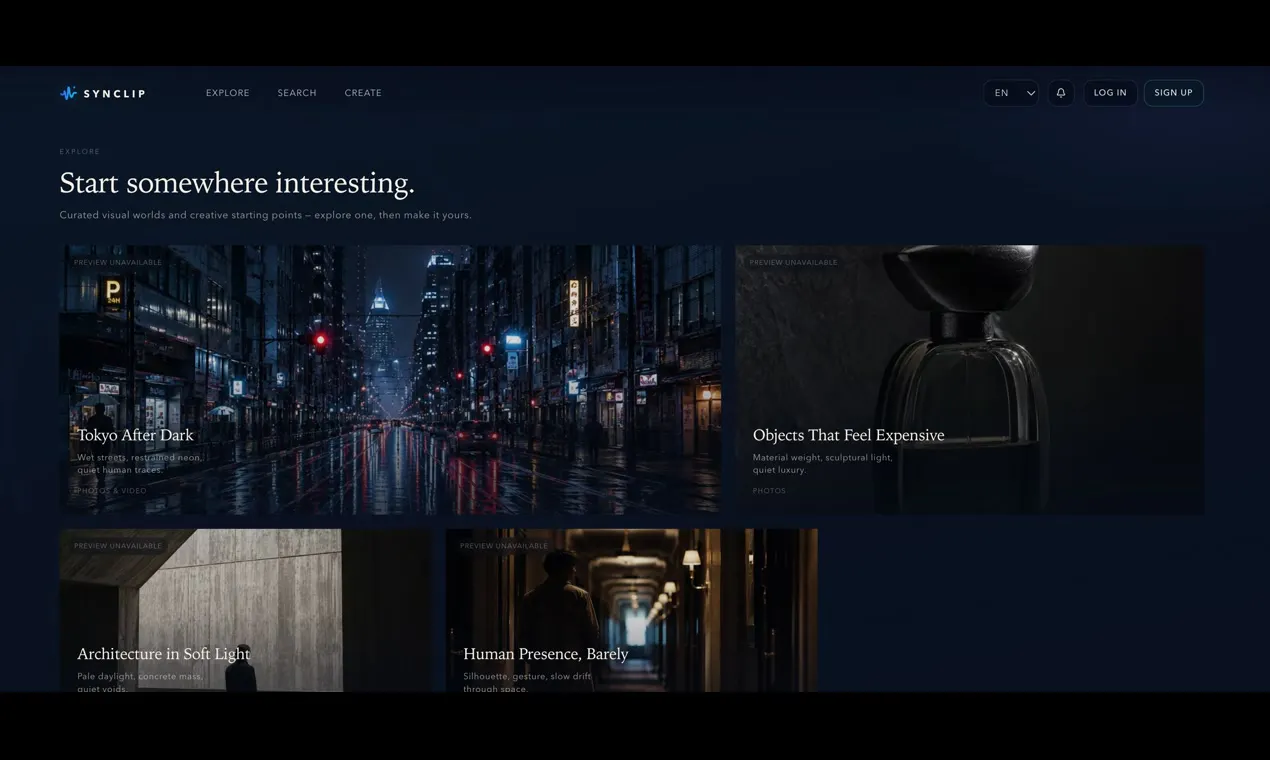This screenshot has height=760, width=1270.
Task: Click the Log In button
Action: (1110, 93)
